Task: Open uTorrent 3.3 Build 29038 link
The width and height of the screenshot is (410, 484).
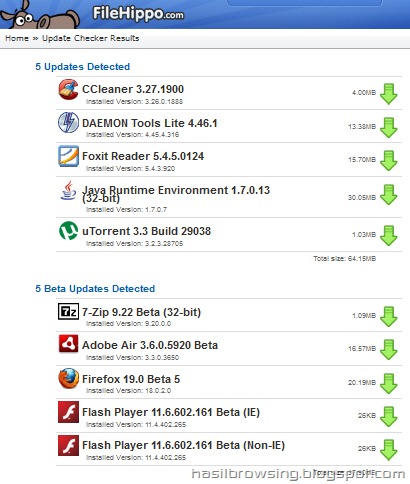Action: tap(146, 231)
